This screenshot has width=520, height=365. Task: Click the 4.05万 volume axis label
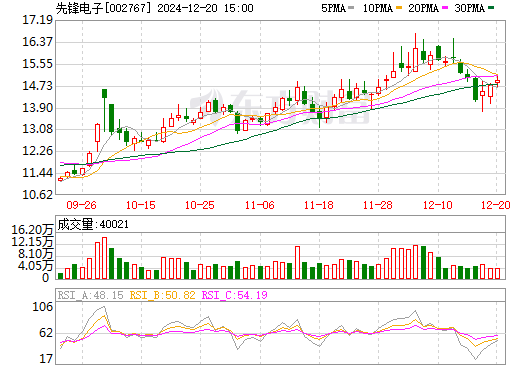tap(36, 266)
